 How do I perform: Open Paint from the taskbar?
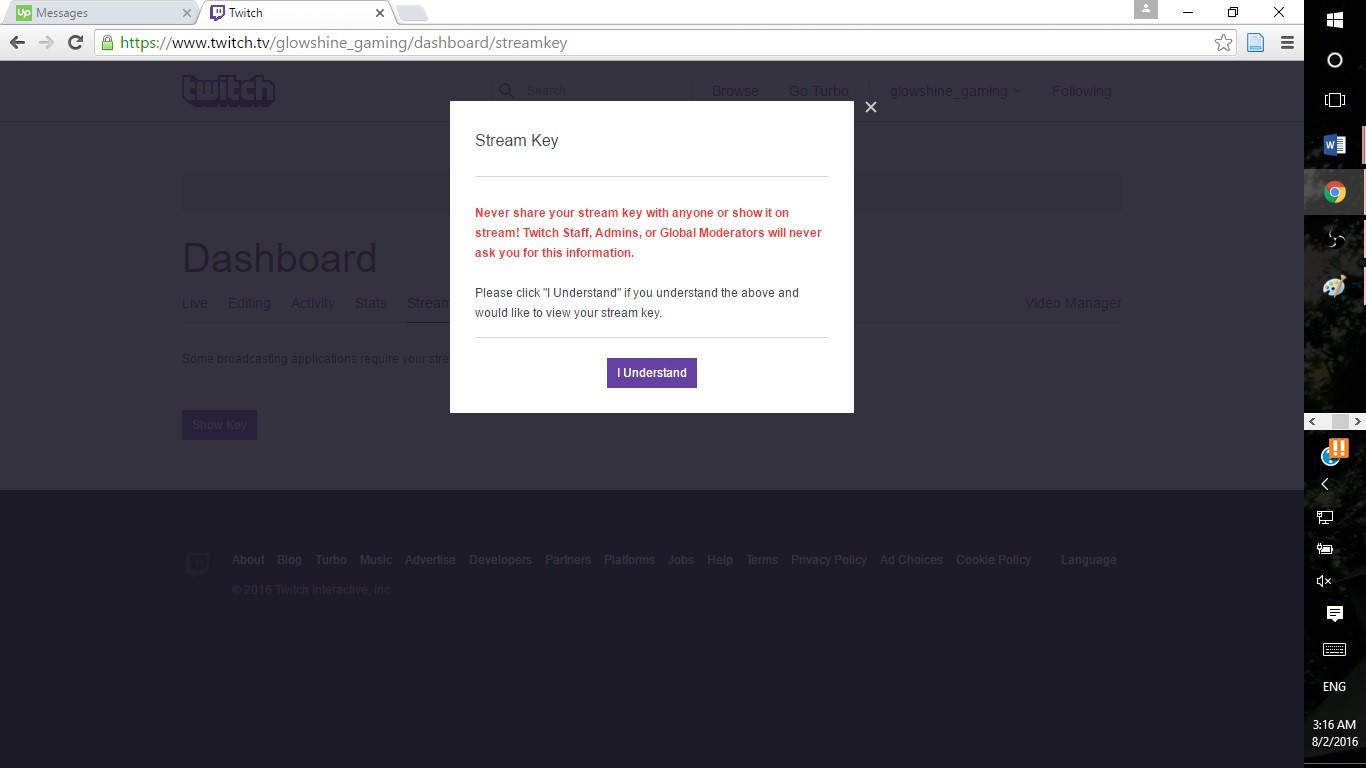1335,286
